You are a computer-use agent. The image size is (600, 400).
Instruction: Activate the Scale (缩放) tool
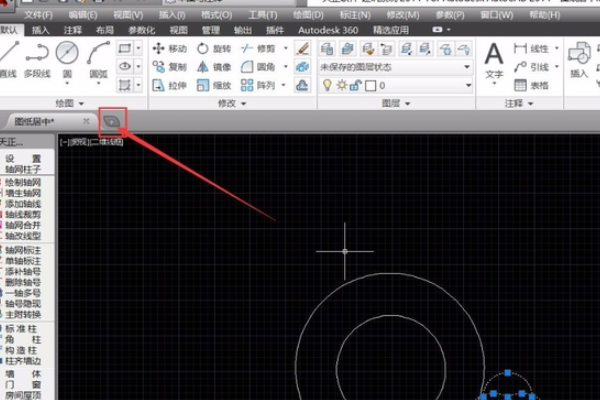tap(214, 85)
